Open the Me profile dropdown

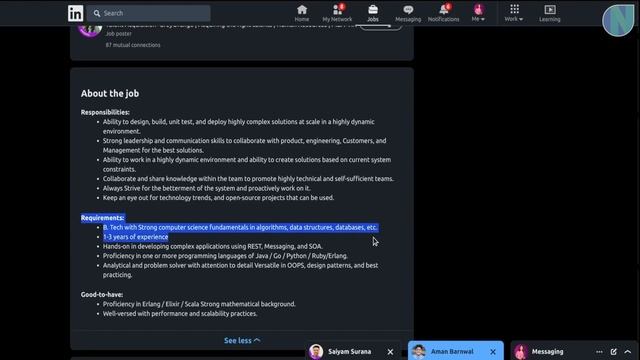coord(478,13)
